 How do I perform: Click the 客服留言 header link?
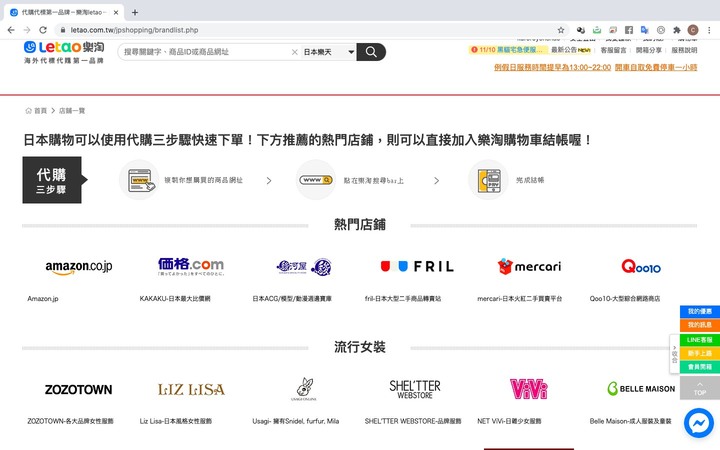click(613, 49)
